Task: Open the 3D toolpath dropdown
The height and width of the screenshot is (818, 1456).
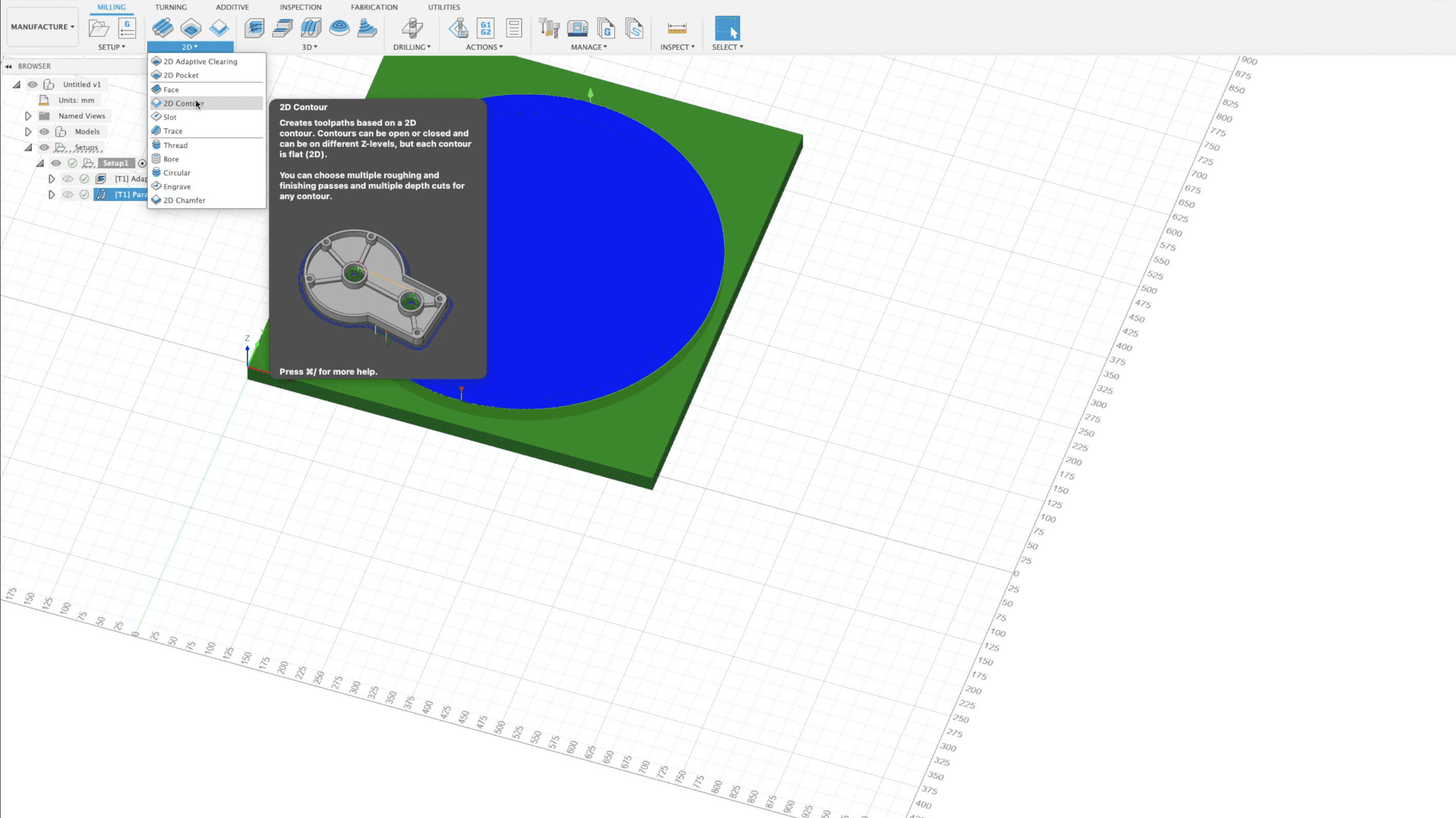Action: click(x=308, y=47)
